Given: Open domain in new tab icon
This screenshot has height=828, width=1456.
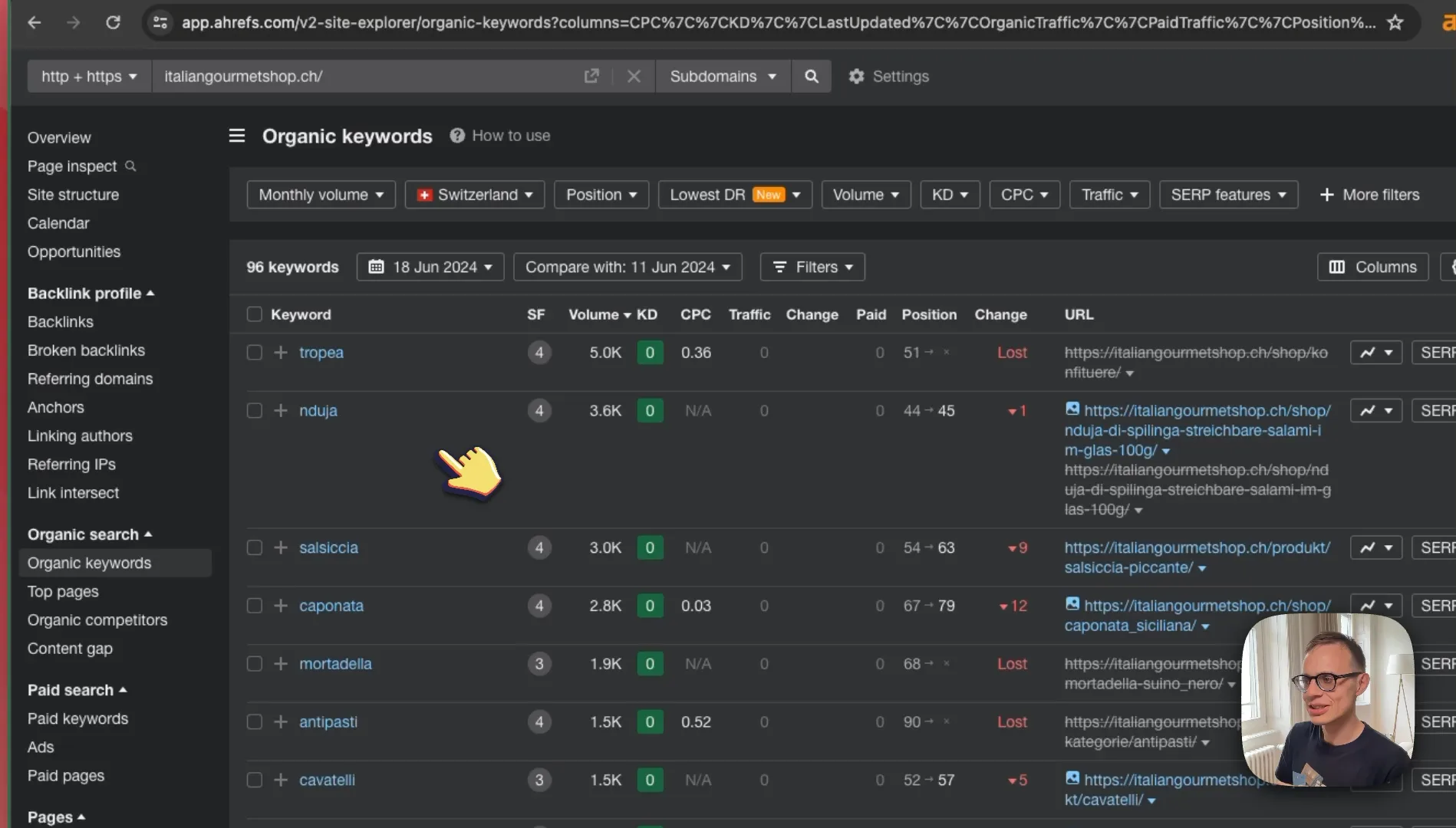Looking at the screenshot, I should click(x=591, y=76).
